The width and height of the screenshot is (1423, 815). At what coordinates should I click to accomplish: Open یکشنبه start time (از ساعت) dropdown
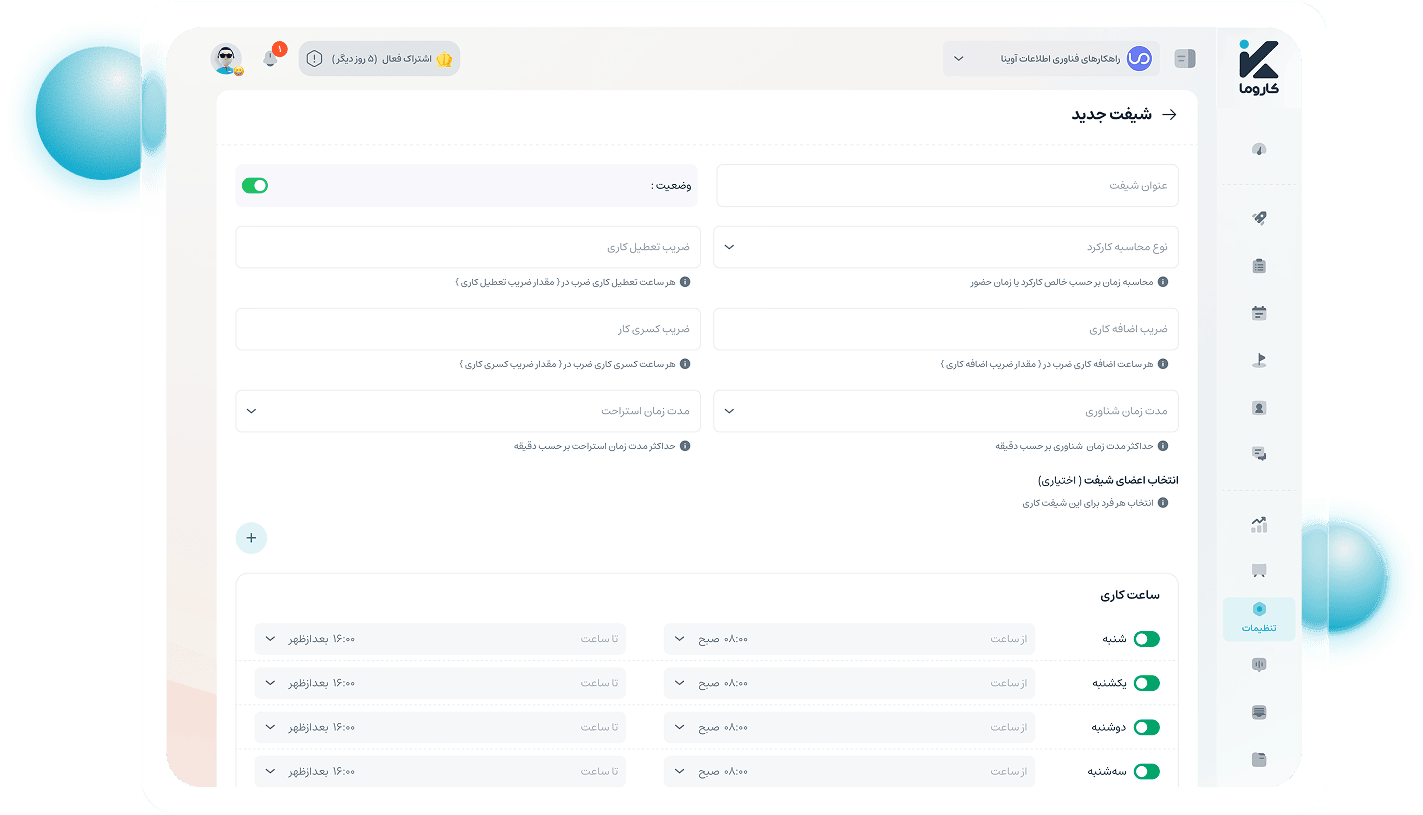coord(849,683)
